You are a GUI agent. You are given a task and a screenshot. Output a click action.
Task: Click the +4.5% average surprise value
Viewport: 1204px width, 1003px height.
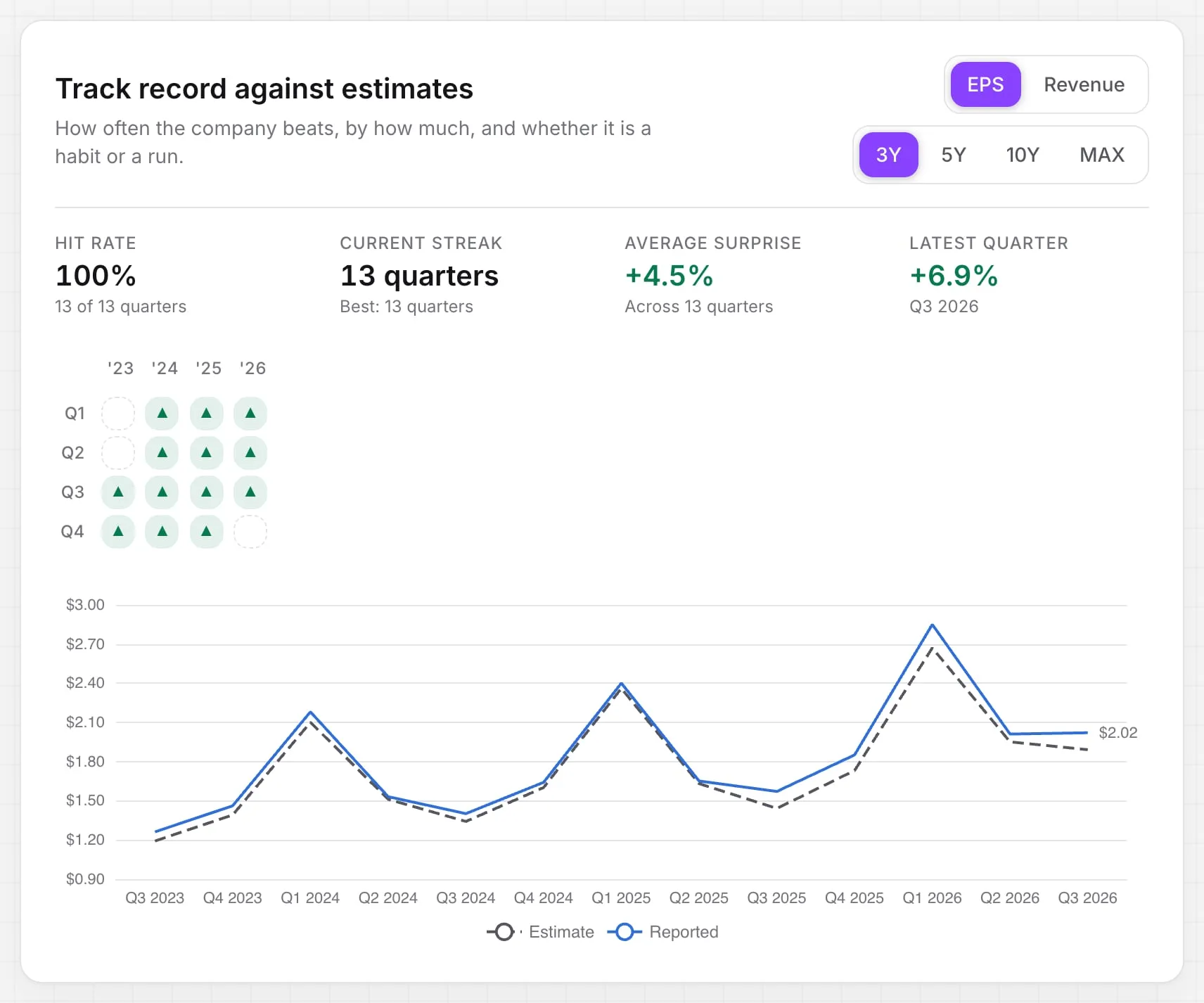coord(669,275)
